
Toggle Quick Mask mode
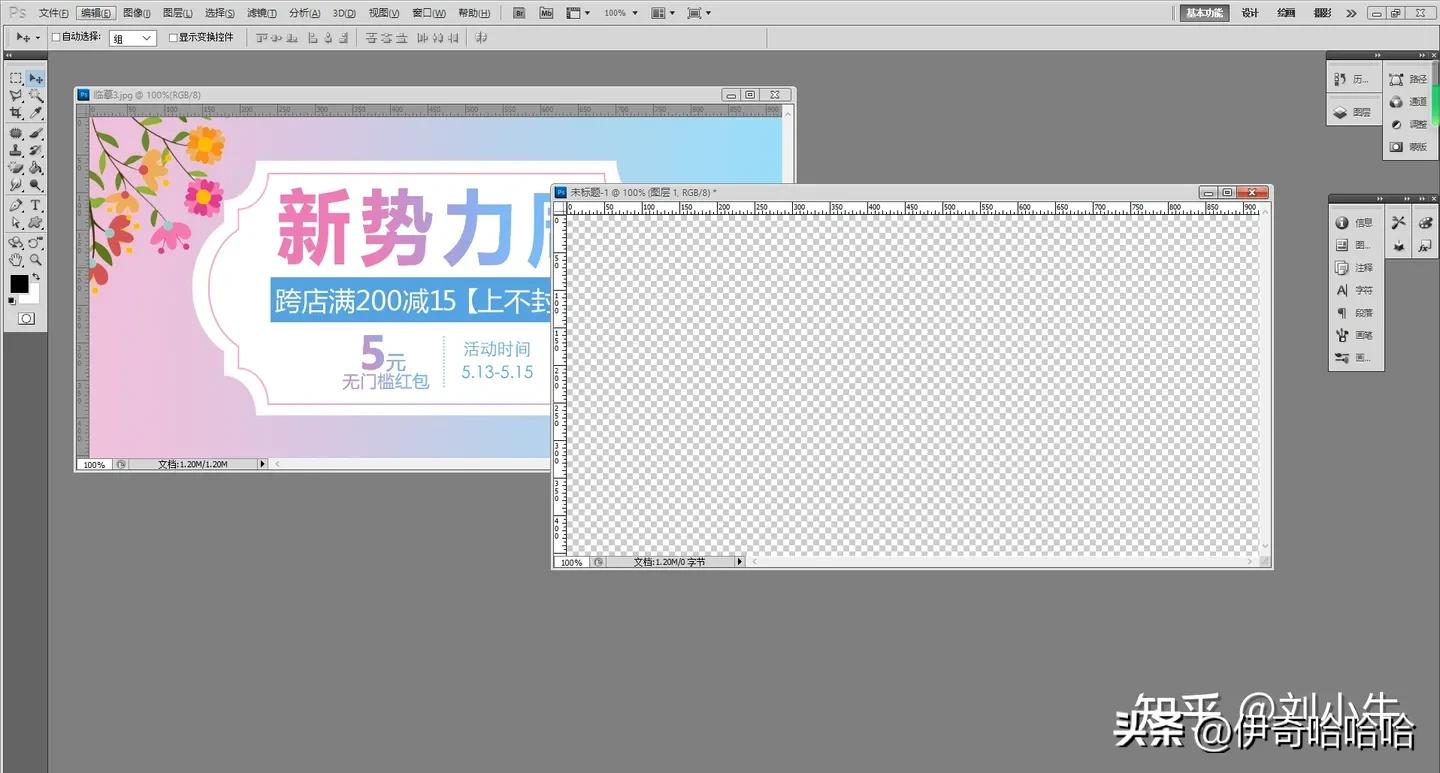coord(25,318)
